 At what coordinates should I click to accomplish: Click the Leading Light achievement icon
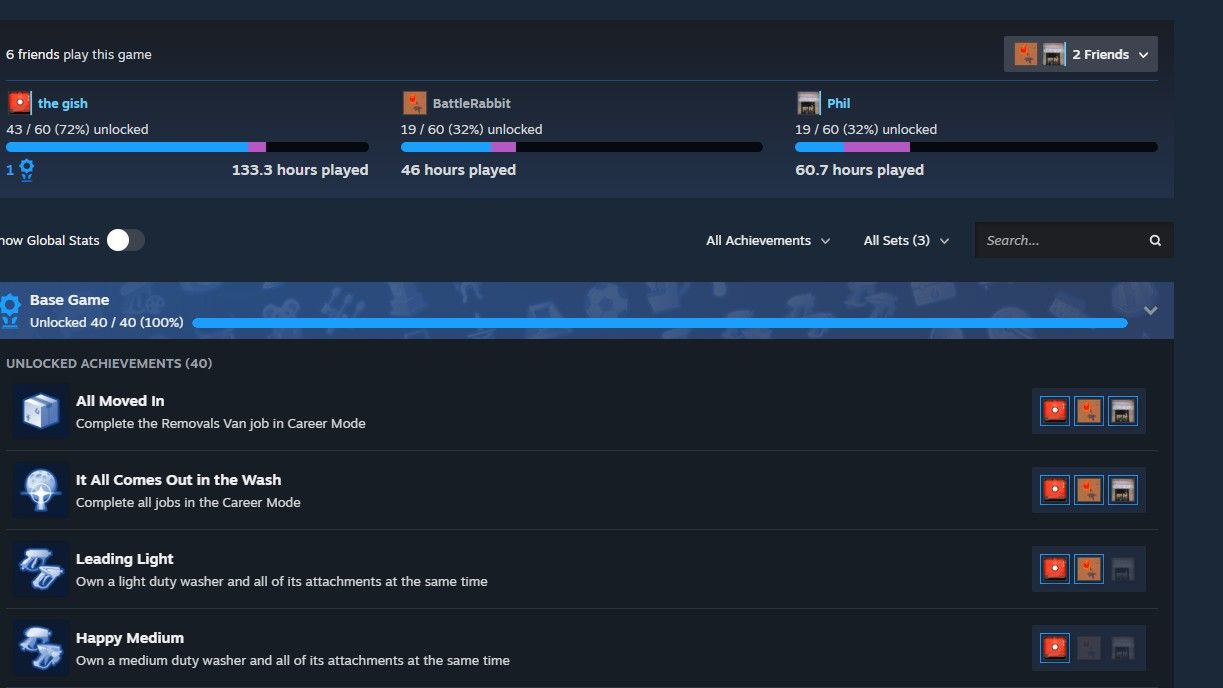(41, 569)
